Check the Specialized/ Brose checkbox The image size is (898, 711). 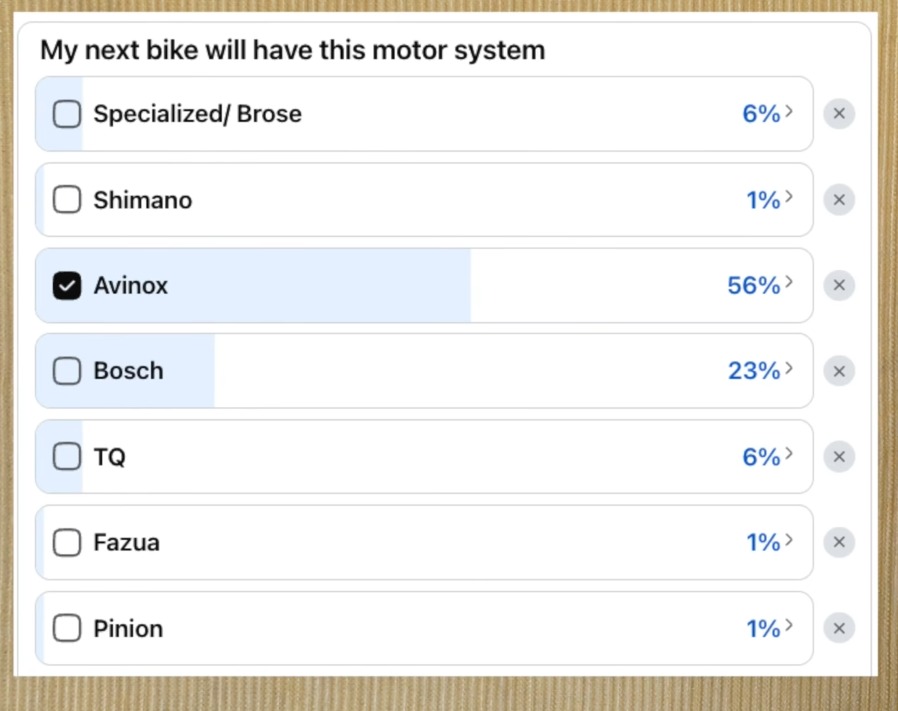tap(67, 114)
